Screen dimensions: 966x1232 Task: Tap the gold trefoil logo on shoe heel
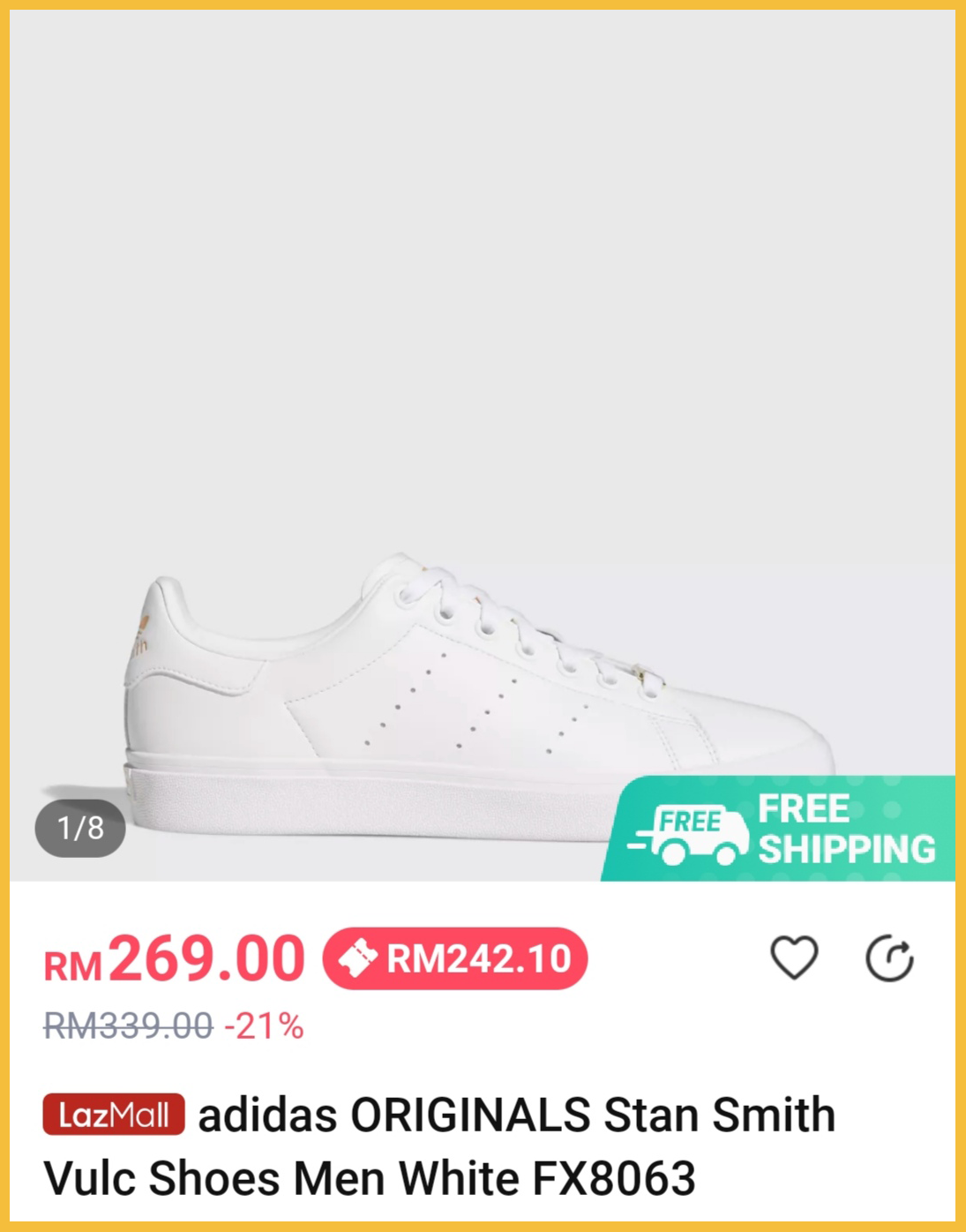142,630
